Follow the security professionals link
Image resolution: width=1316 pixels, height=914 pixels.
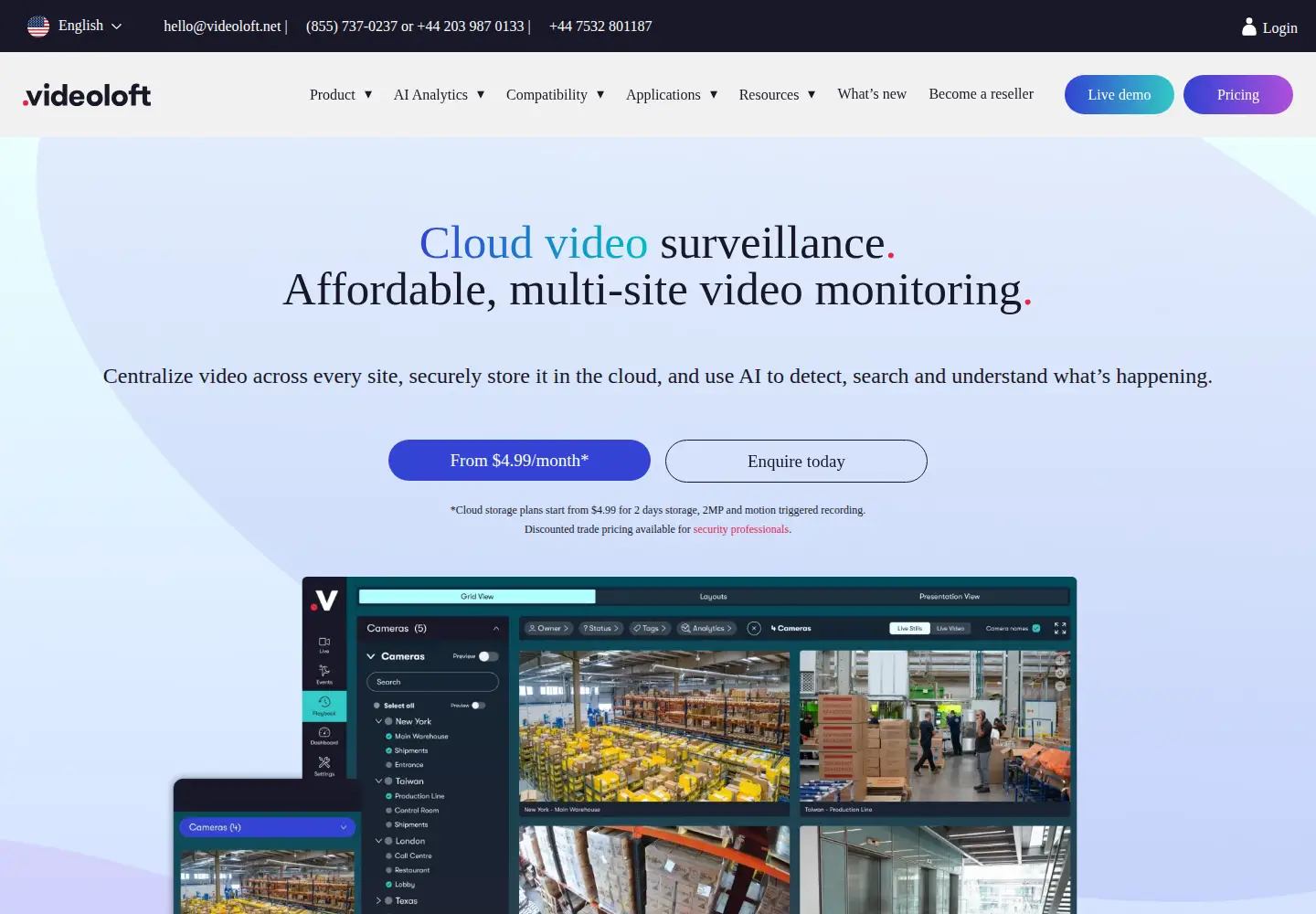(741, 529)
